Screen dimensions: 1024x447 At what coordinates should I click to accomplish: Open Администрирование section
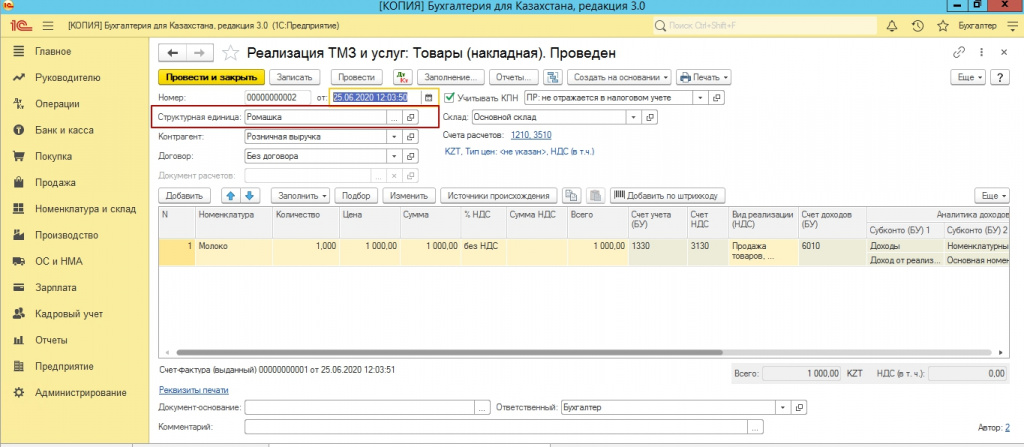(x=80, y=393)
